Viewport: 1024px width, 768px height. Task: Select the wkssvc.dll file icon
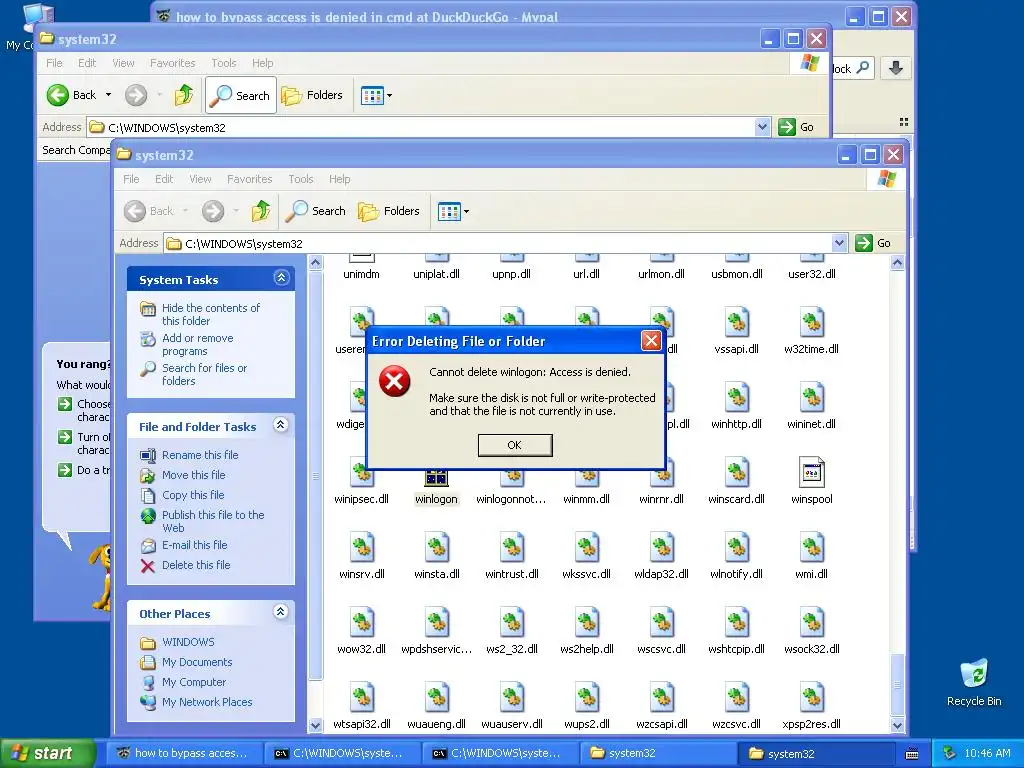(x=586, y=547)
